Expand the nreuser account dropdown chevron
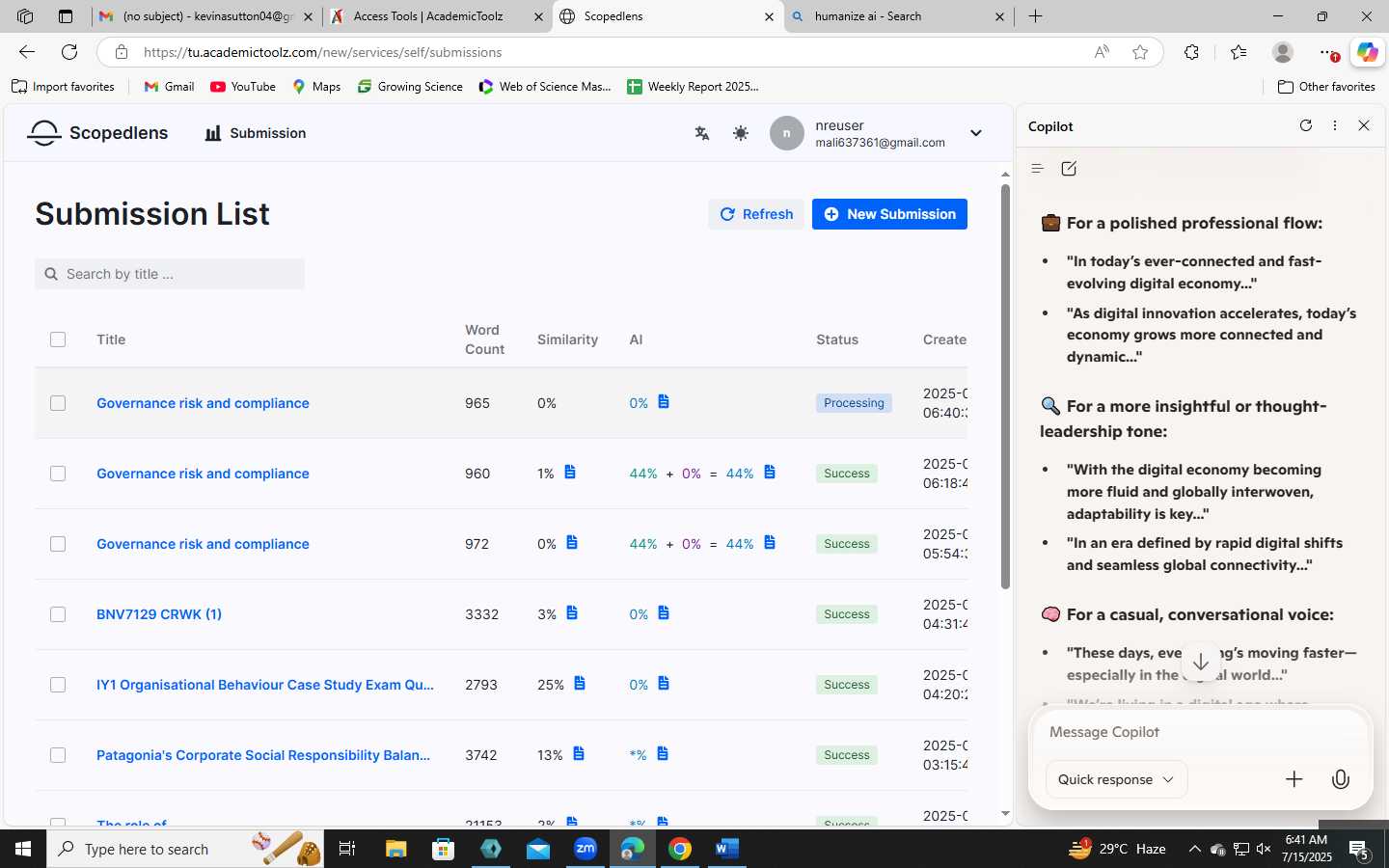This screenshot has width=1389, height=868. (976, 133)
